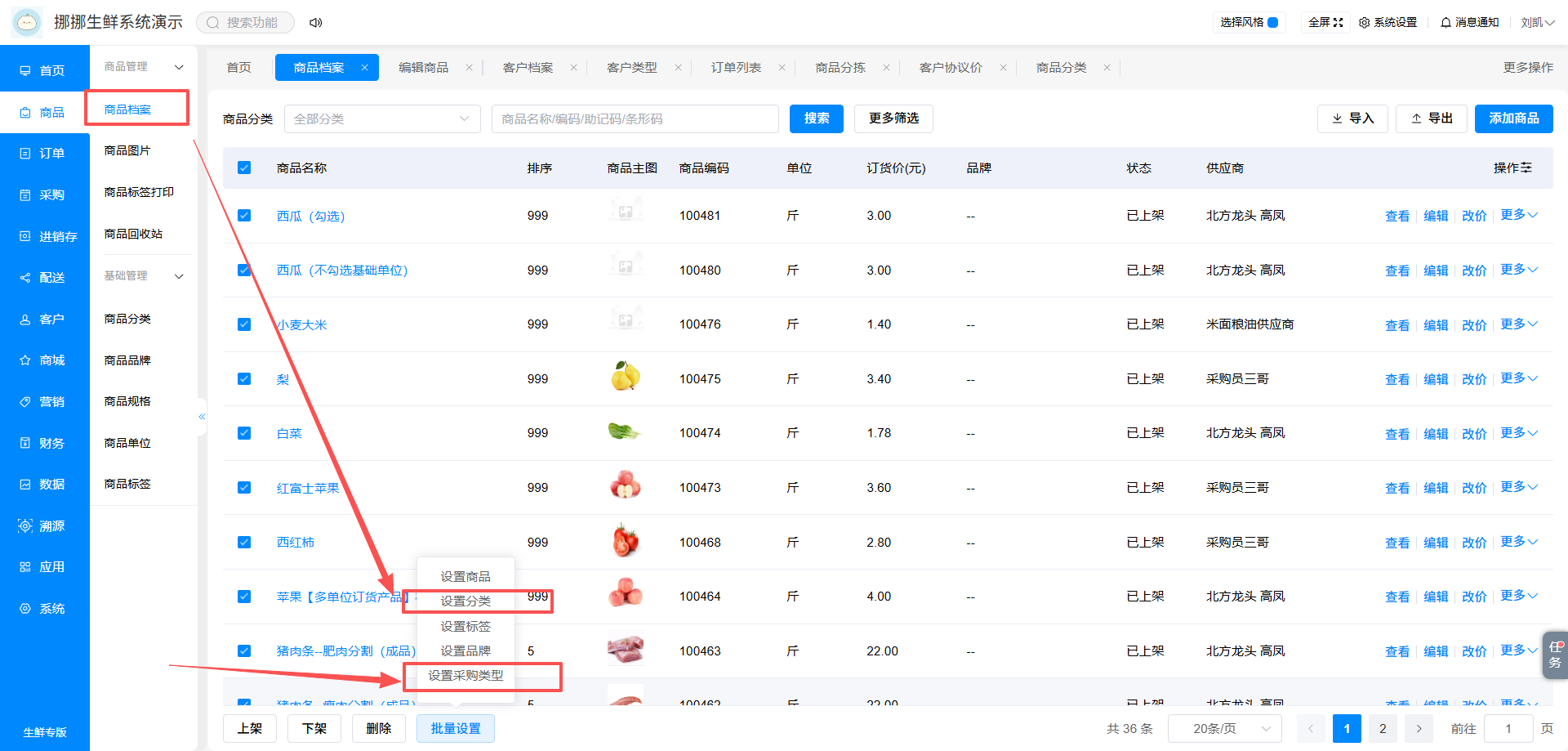Open 系统设置 gear settings

click(x=1388, y=23)
